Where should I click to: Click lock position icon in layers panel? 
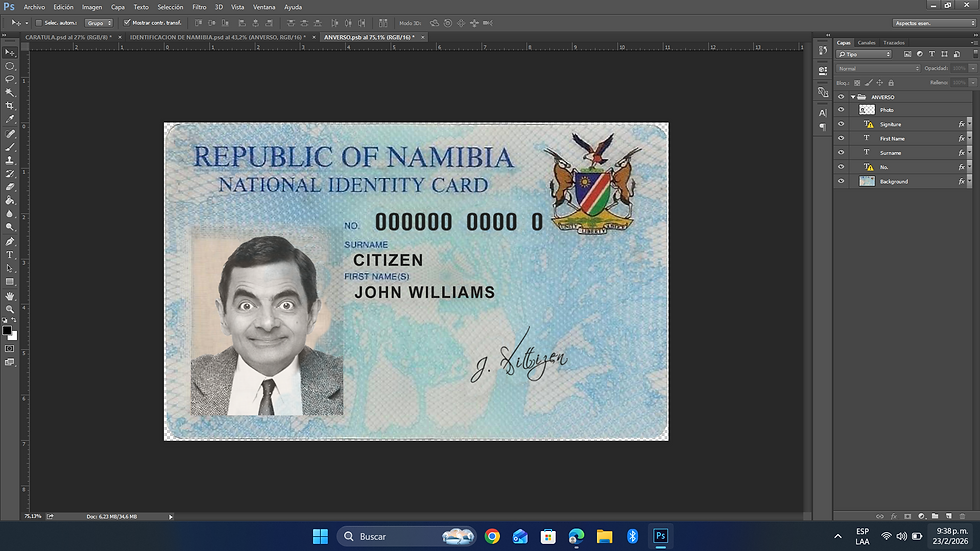click(879, 82)
